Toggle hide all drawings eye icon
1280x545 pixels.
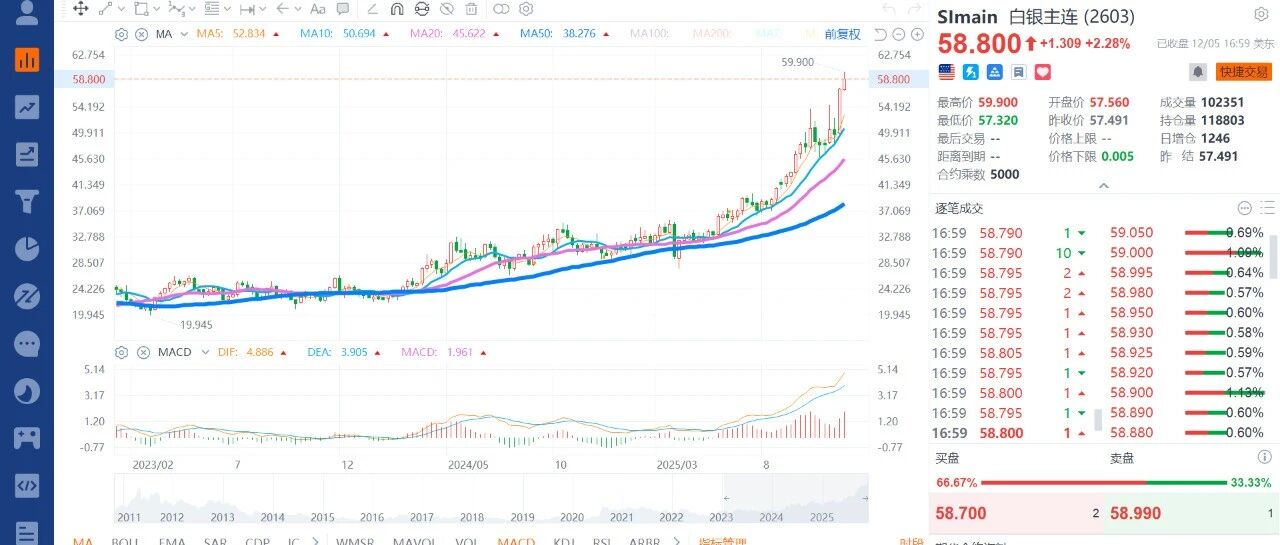click(446, 9)
